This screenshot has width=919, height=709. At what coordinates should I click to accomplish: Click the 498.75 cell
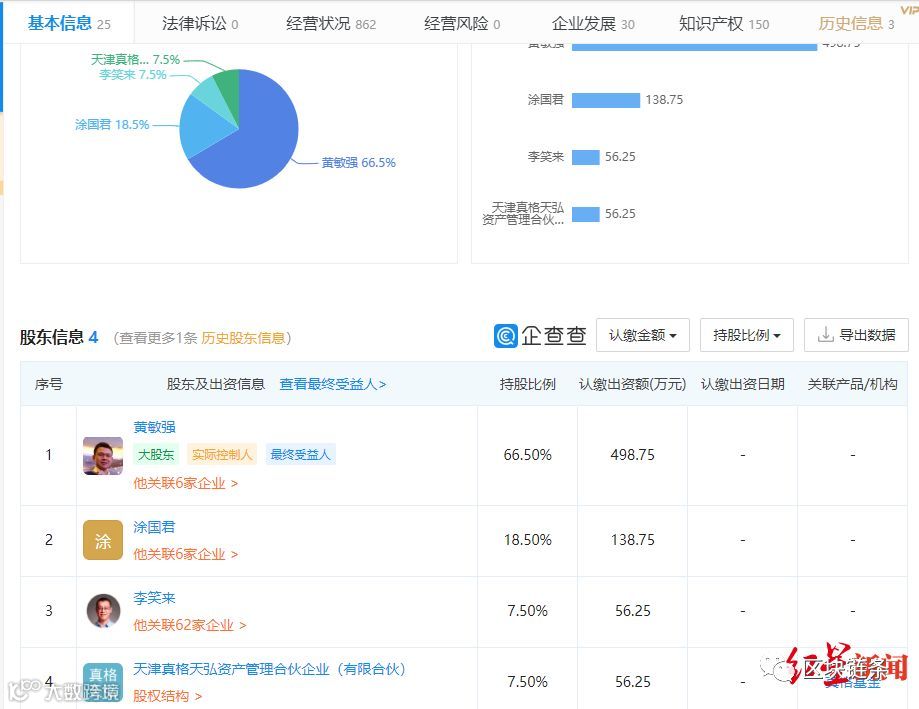point(632,455)
